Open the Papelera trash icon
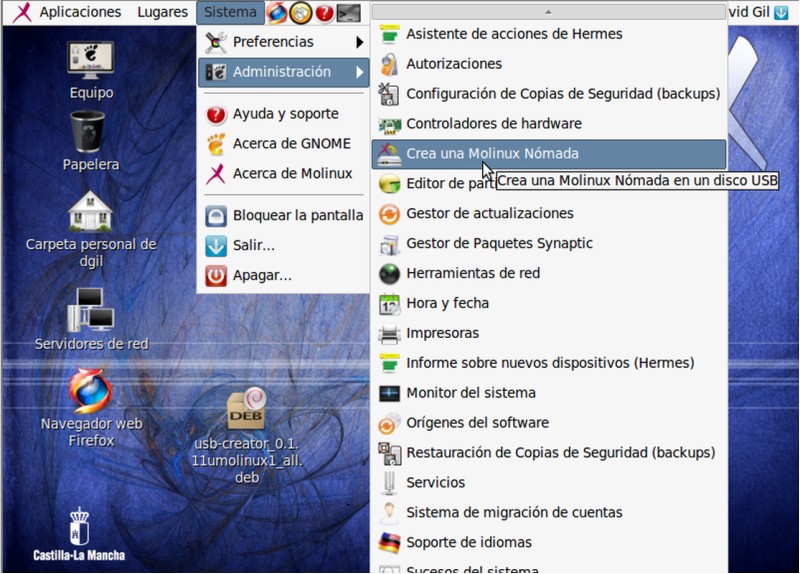 point(87,132)
